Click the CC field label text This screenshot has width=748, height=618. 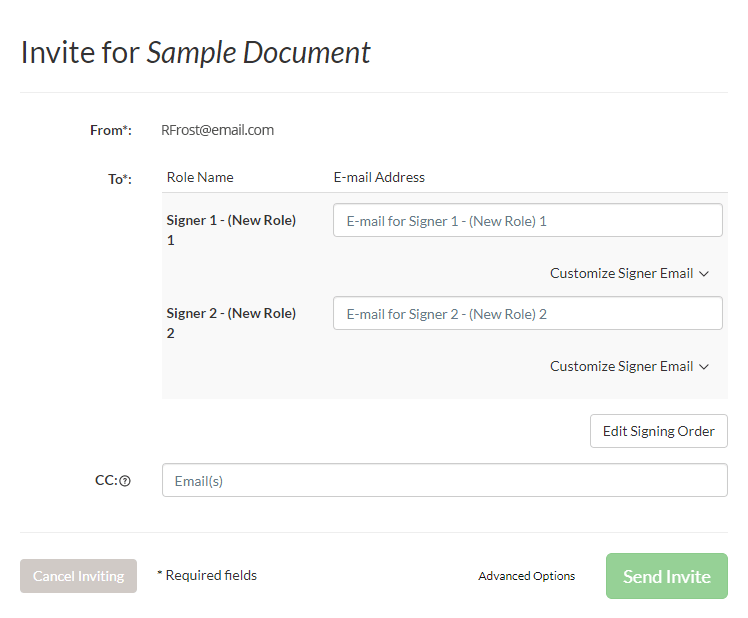[x=106, y=481]
